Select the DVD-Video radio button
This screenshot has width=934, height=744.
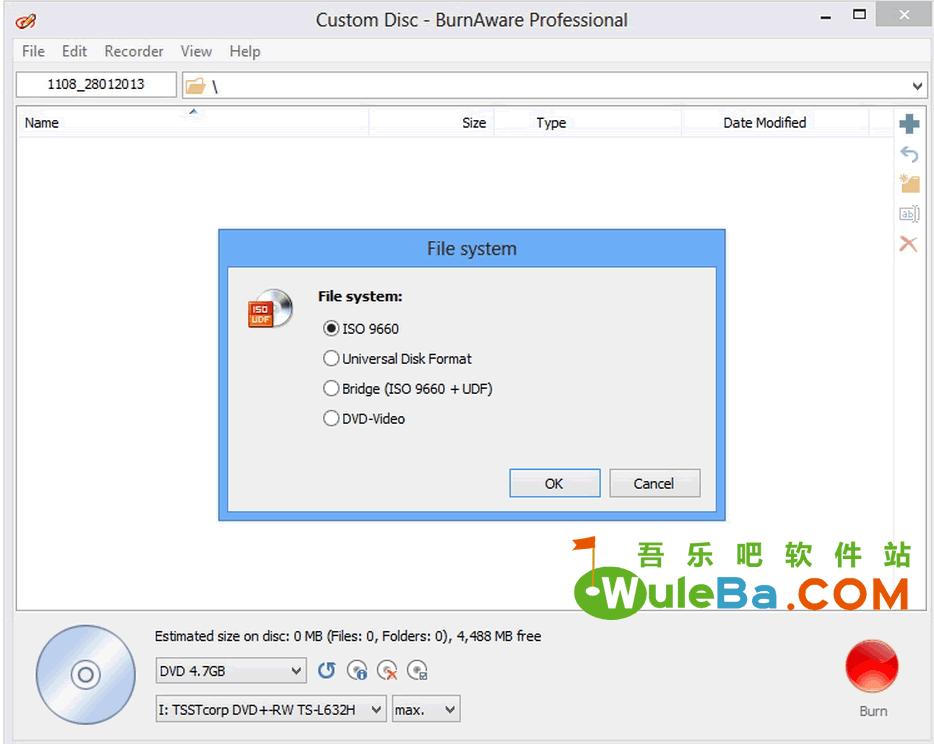click(331, 419)
